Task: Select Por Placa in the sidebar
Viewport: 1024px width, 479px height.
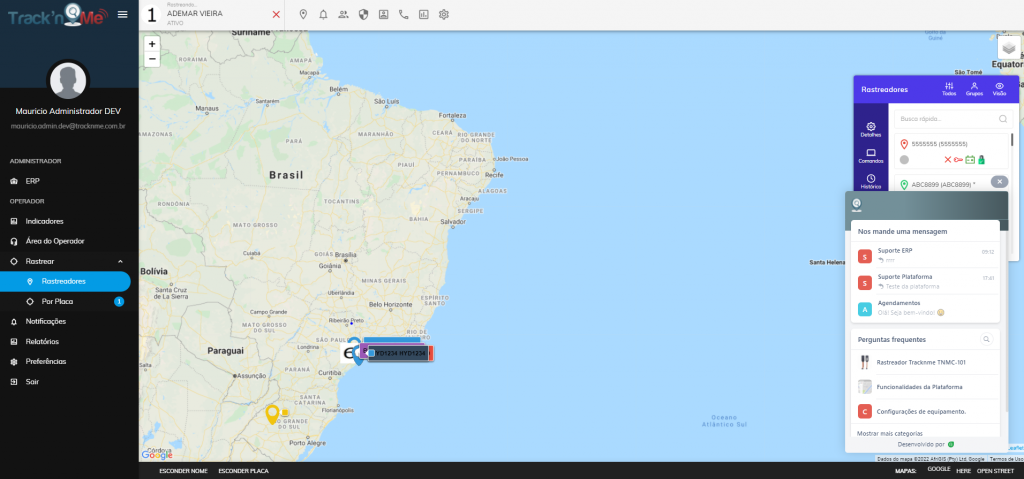Action: (69, 301)
